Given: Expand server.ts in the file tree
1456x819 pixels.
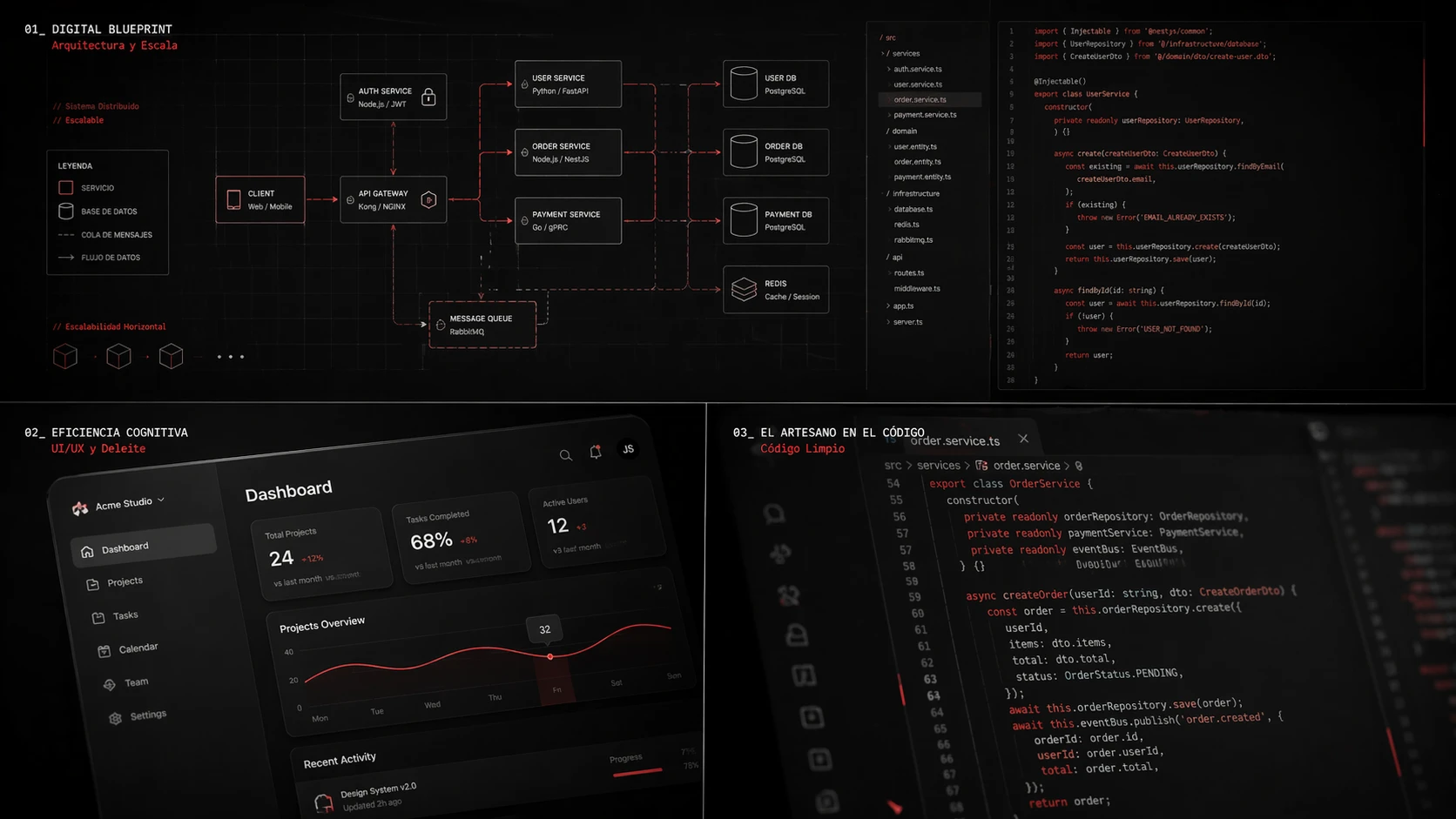Looking at the screenshot, I should (x=907, y=321).
